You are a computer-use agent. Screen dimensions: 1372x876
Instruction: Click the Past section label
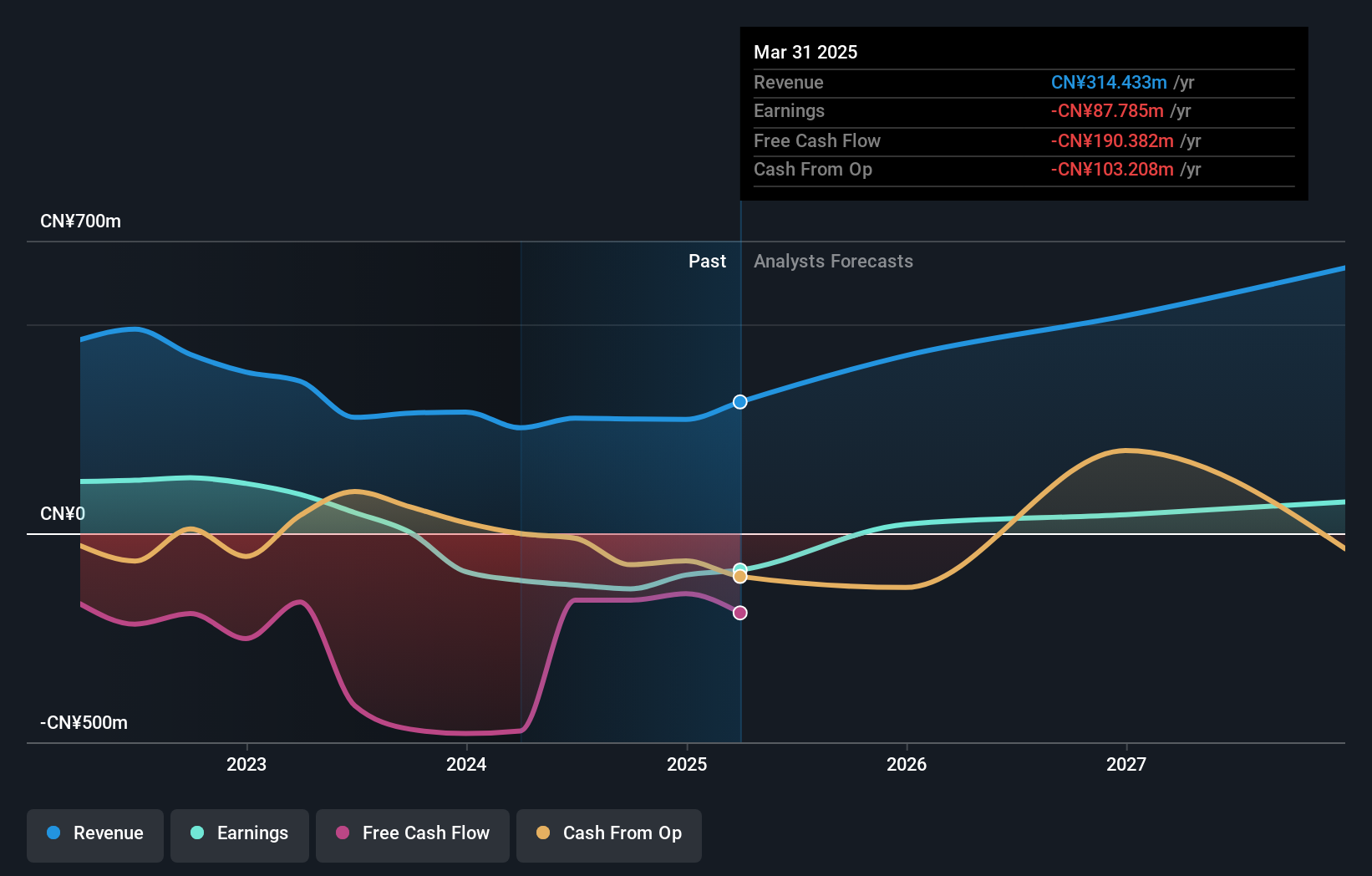(707, 262)
